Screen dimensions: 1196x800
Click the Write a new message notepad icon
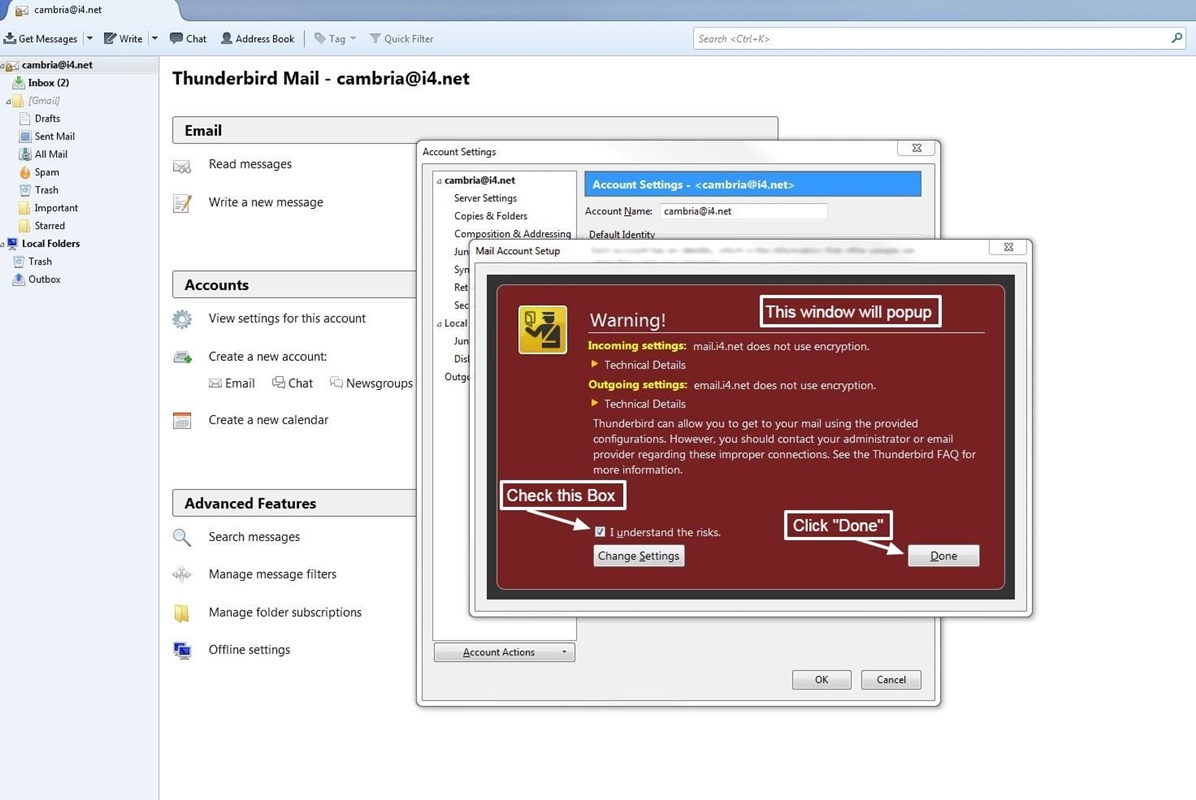point(182,204)
